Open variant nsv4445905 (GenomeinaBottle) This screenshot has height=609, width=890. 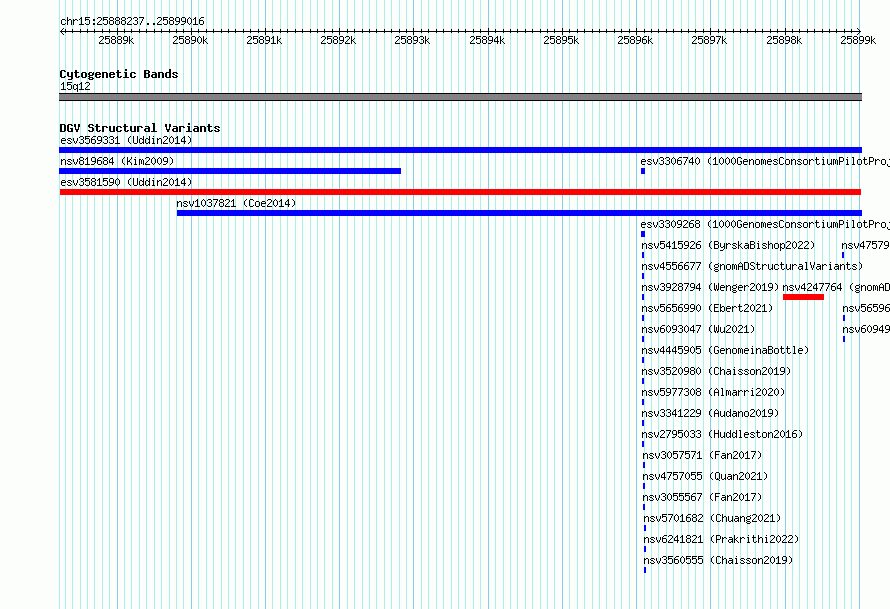(x=725, y=350)
